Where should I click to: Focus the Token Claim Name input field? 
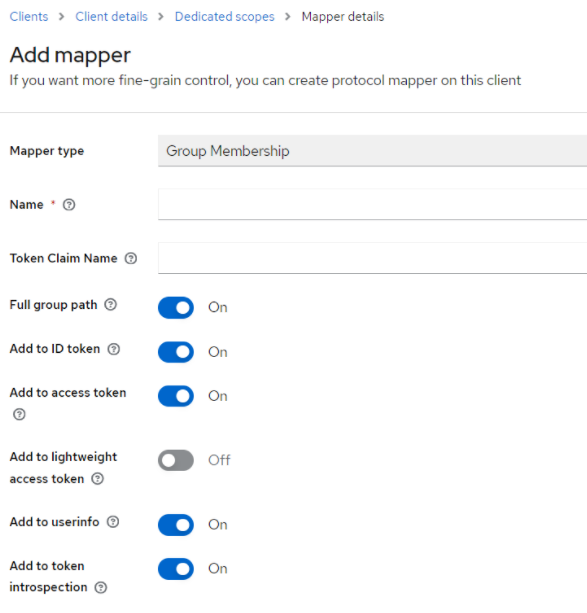(x=372, y=258)
